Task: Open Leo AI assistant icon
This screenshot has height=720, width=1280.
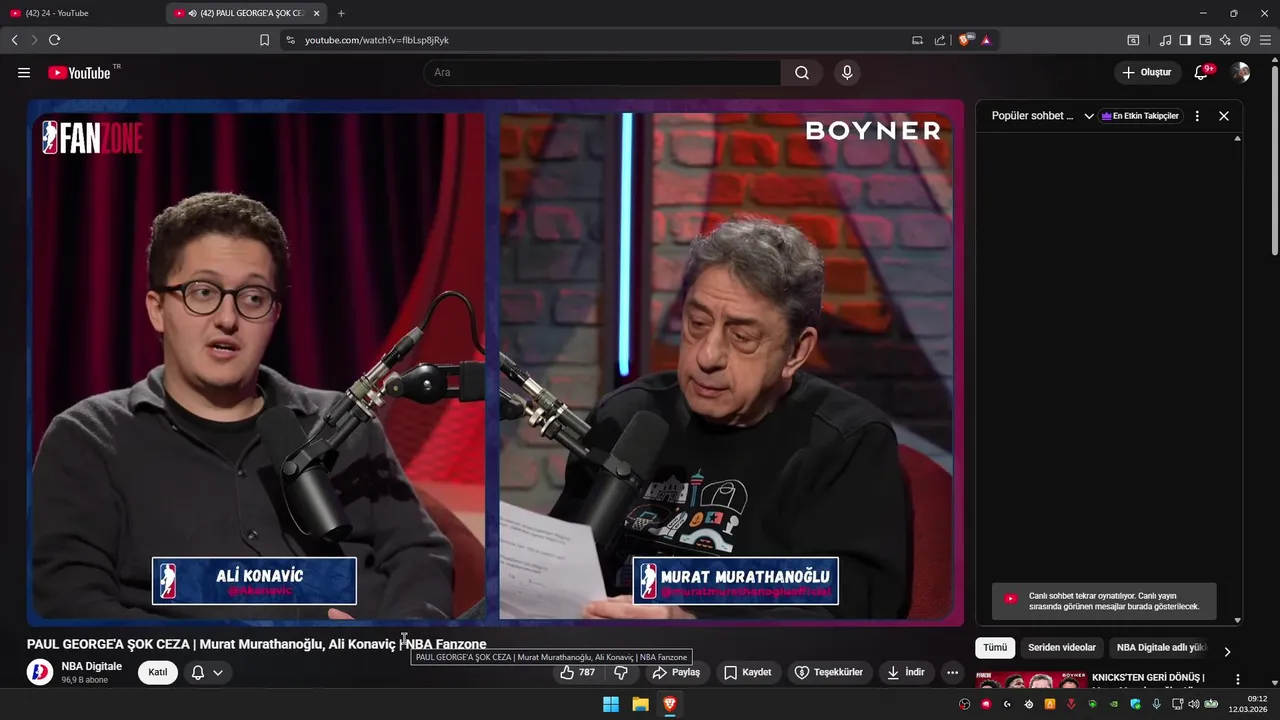Action: click(1225, 40)
